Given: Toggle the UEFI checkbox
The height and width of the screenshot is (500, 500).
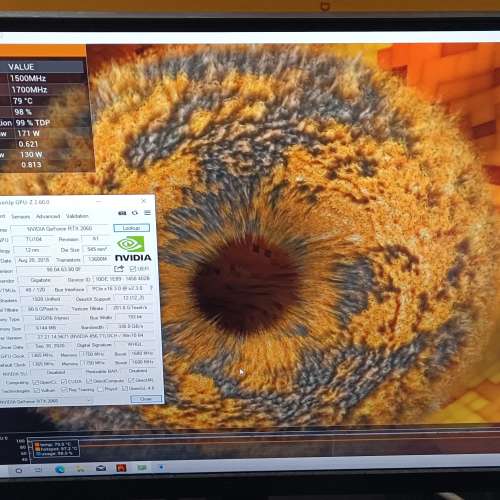Looking at the screenshot, I should click(133, 268).
